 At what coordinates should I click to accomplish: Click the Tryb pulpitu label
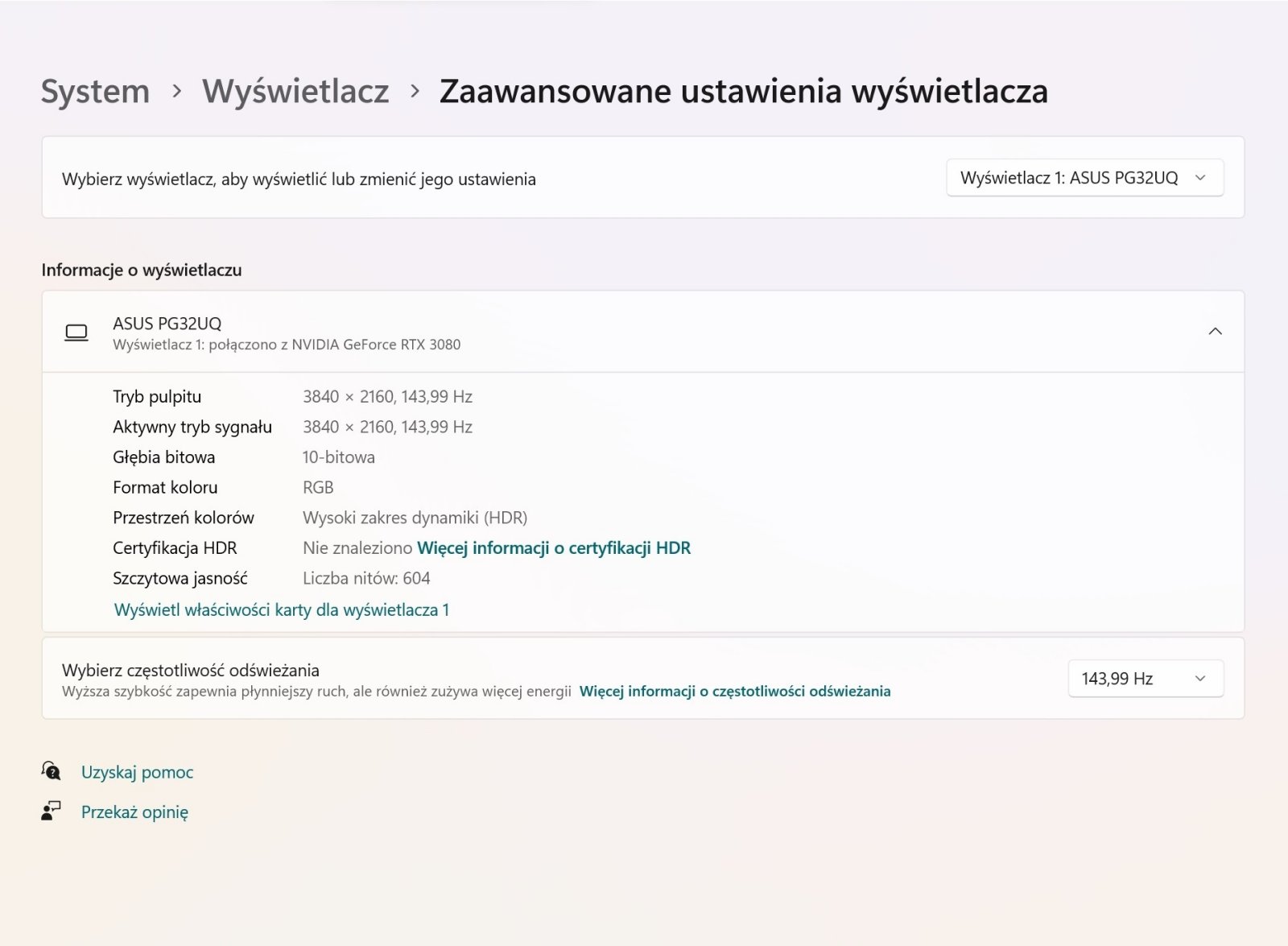click(x=157, y=397)
